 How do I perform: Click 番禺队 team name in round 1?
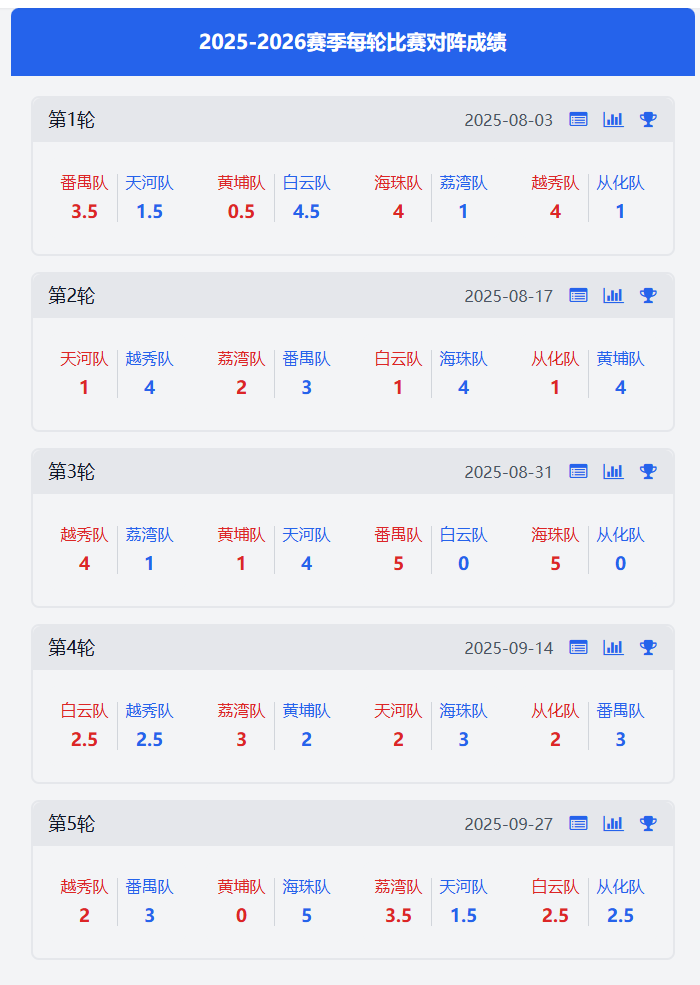84,183
